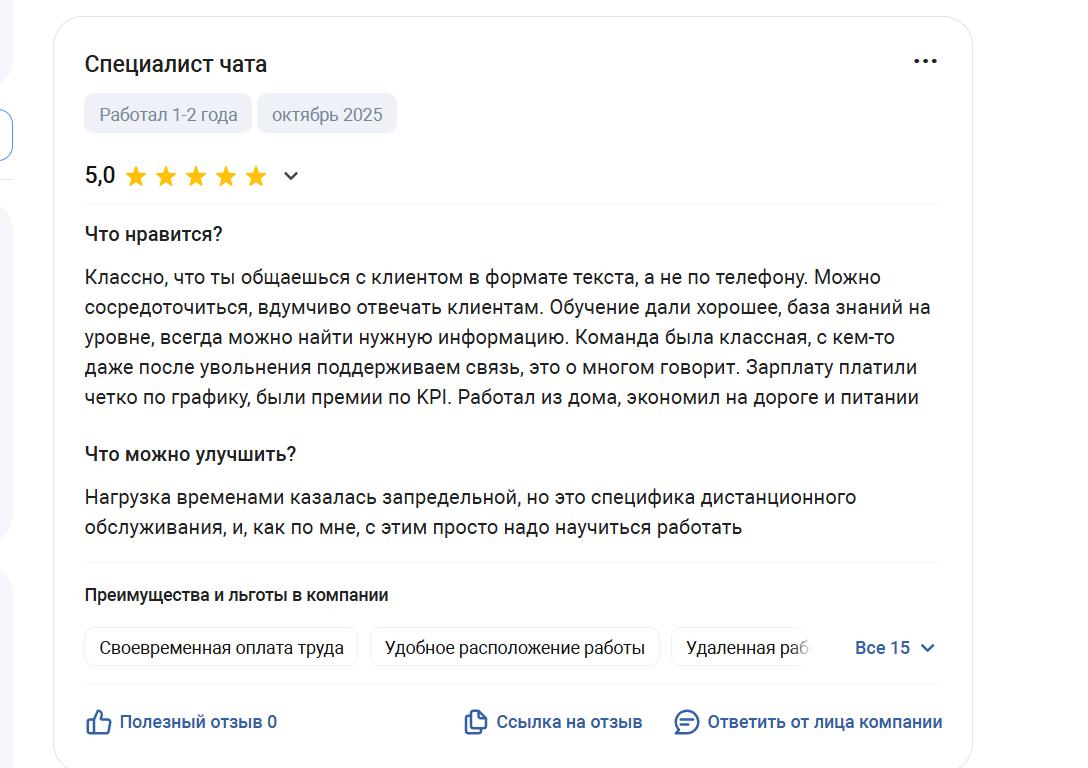The width and height of the screenshot is (1088, 768).
Task: Expand rating details chevron next to stars
Action: click(291, 177)
